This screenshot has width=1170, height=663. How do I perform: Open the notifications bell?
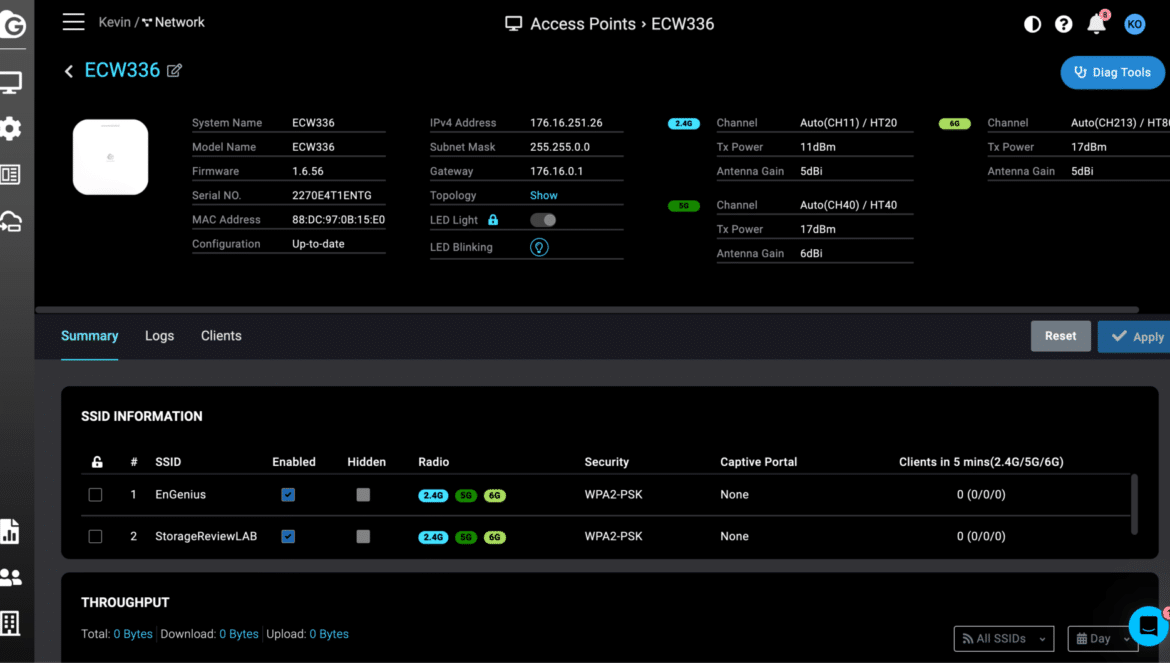(x=1096, y=24)
